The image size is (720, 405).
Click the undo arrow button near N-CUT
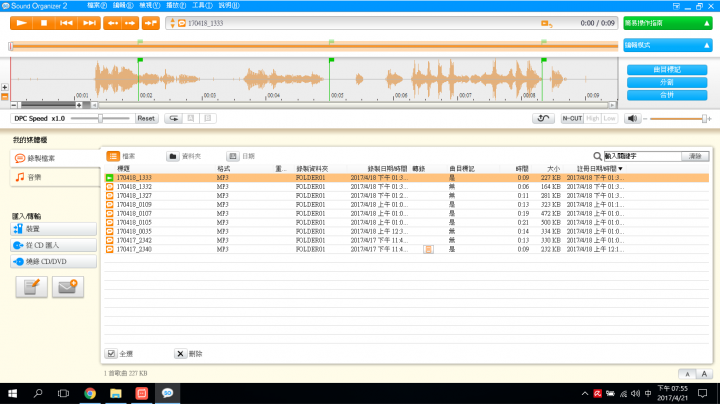pos(543,118)
